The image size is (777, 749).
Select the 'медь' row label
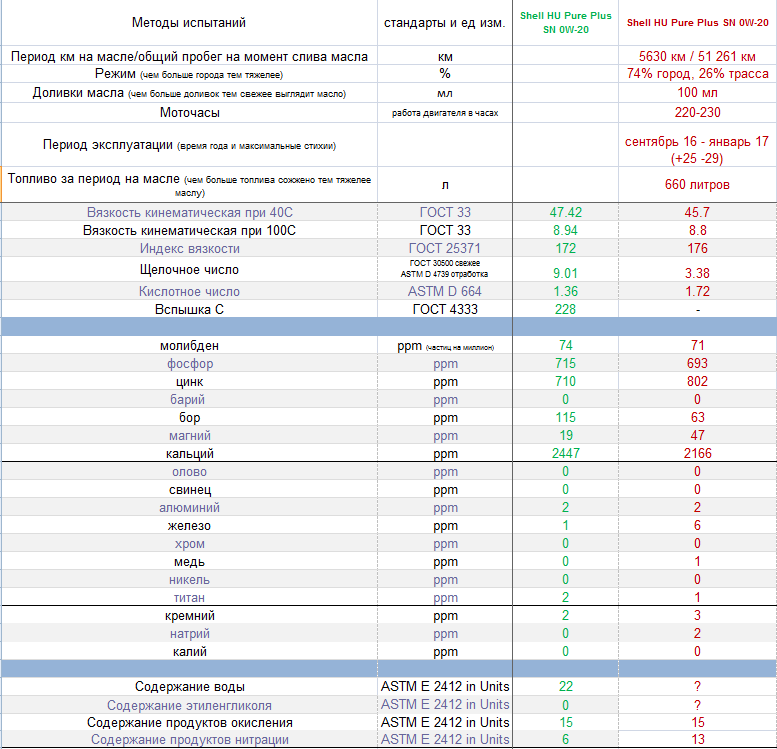click(189, 562)
